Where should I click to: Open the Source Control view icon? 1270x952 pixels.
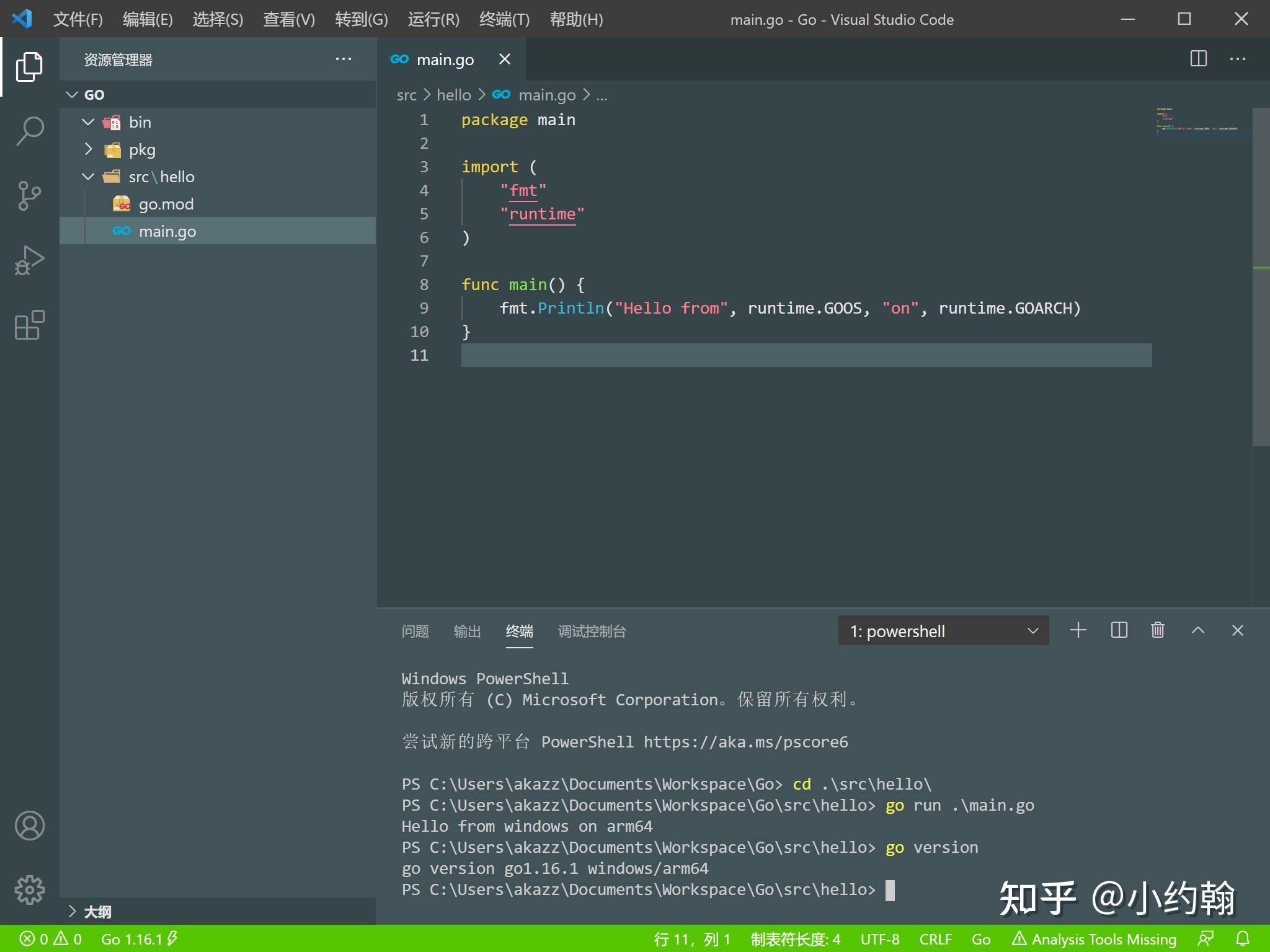point(29,196)
